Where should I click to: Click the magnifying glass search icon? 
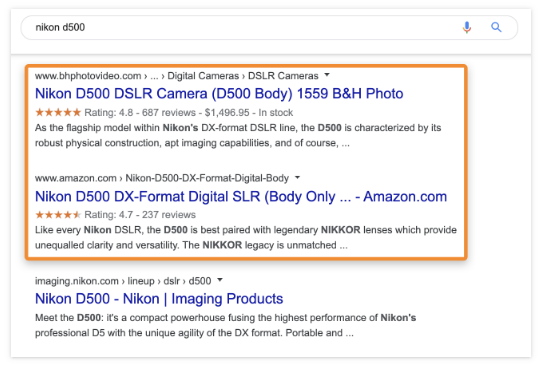coord(496,27)
